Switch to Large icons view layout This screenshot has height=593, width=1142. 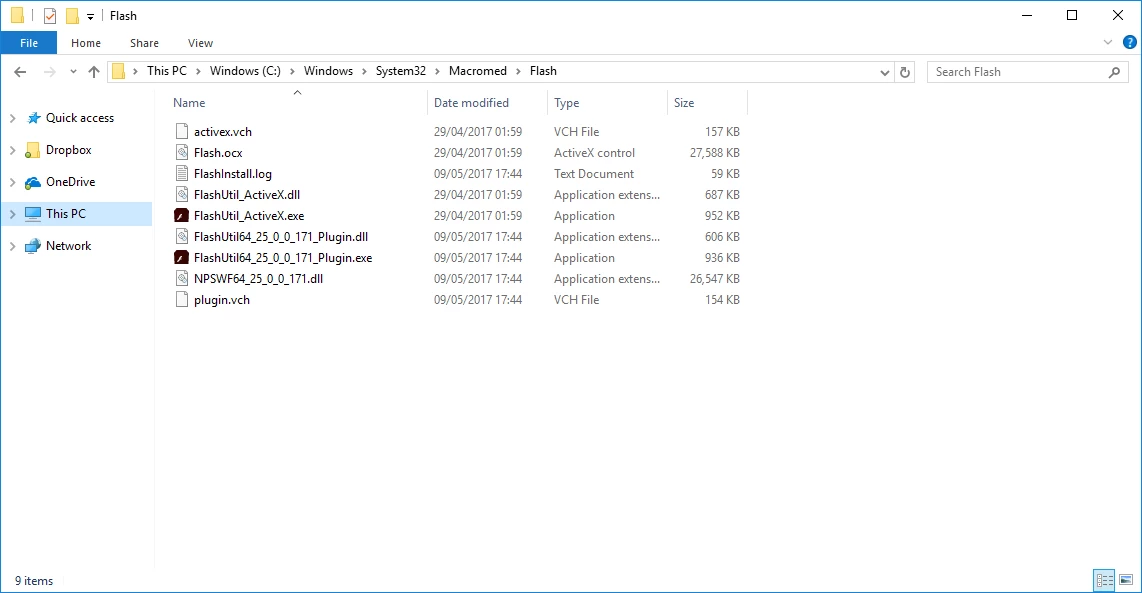[1126, 581]
